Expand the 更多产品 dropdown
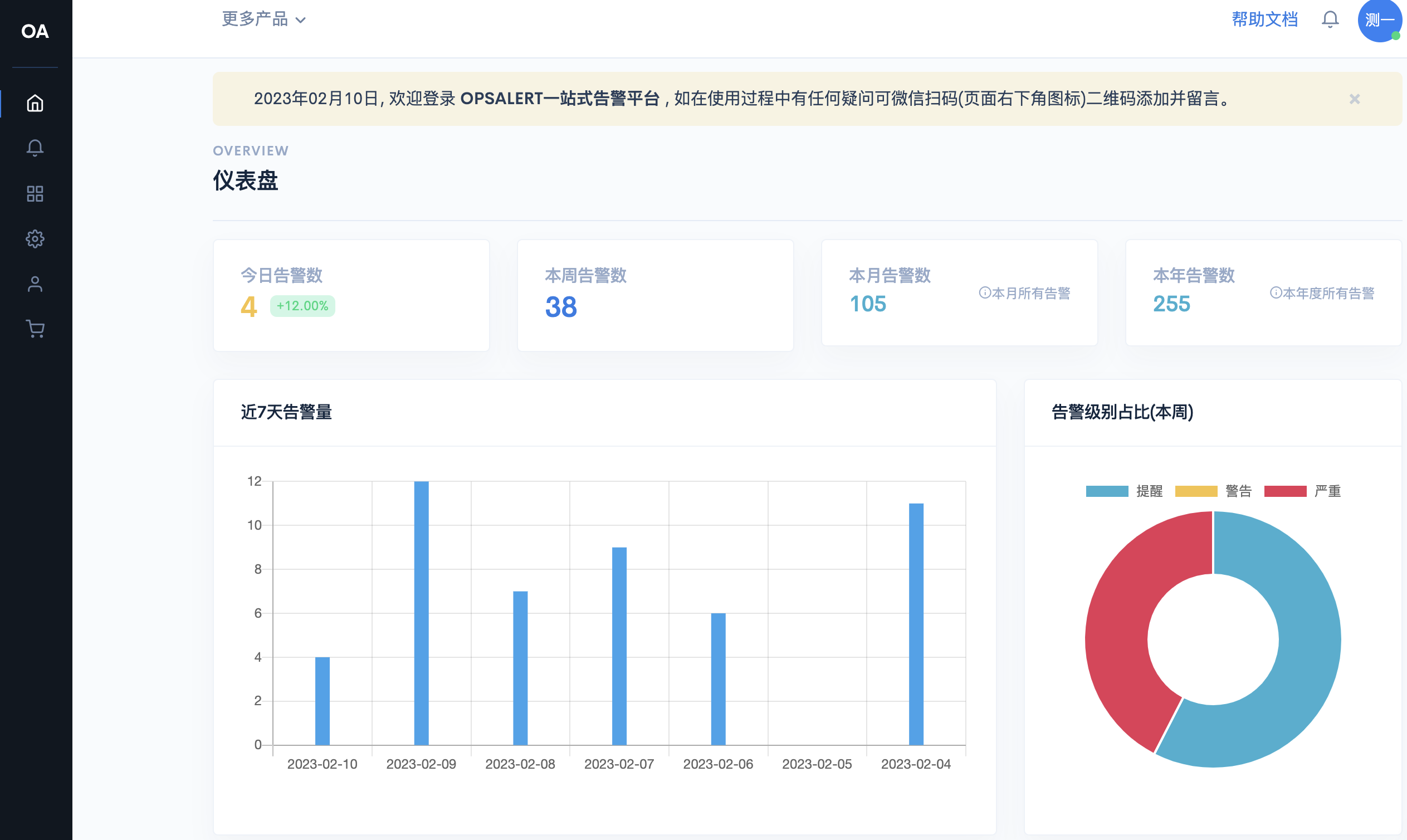 tap(263, 19)
